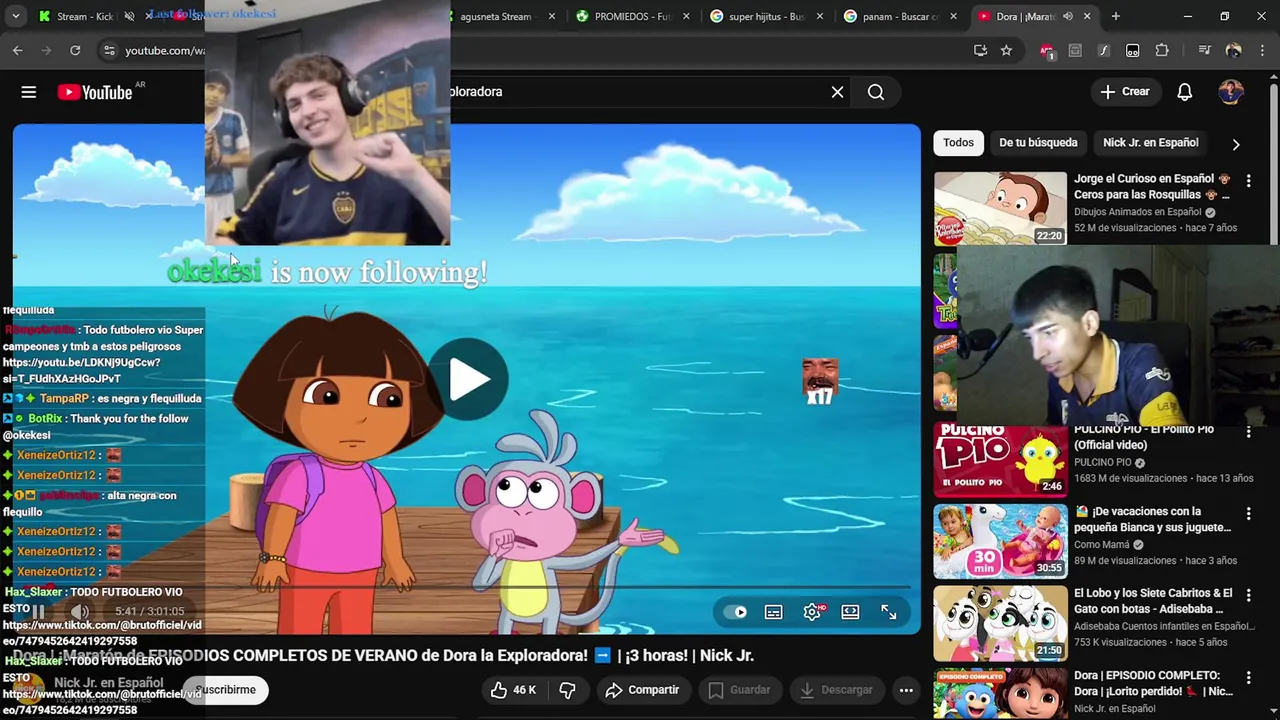Open the Crear upload menu
Screen dimensions: 1280x720
click(x=1125, y=92)
